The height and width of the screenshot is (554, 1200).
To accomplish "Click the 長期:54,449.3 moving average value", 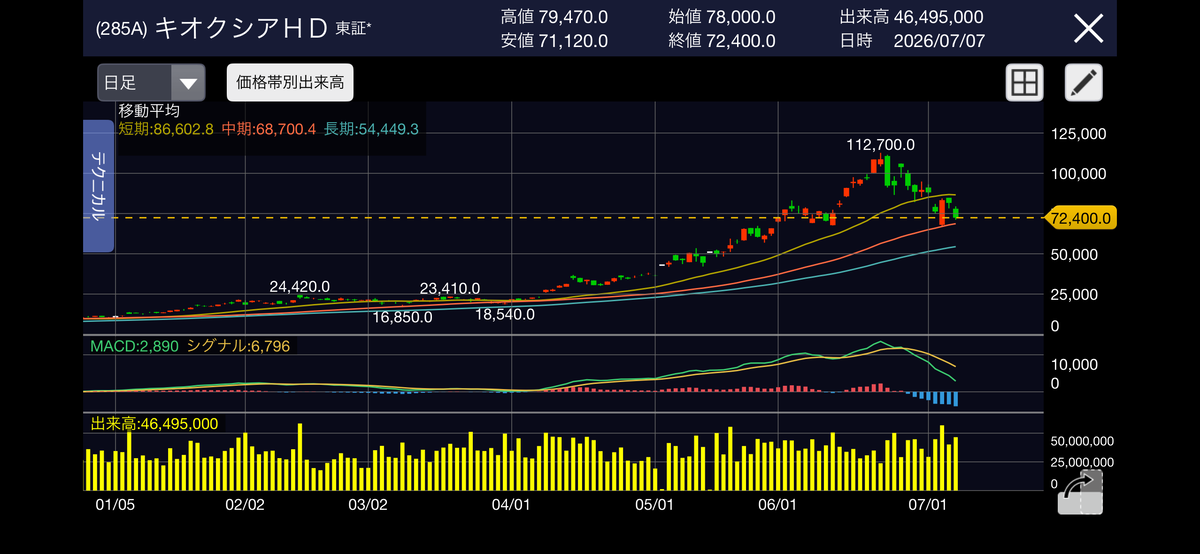I will (x=371, y=129).
